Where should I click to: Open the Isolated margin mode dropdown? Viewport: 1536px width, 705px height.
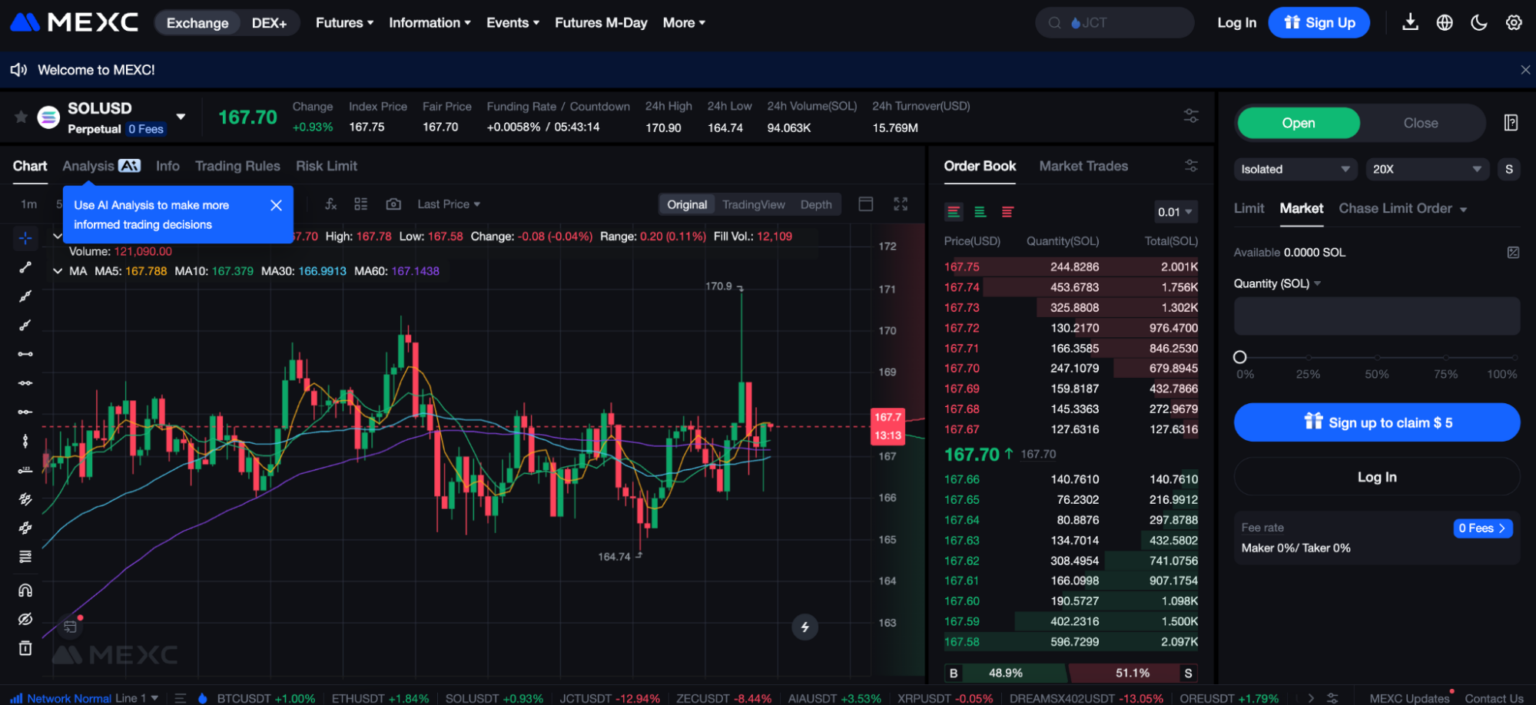[x=1294, y=169]
